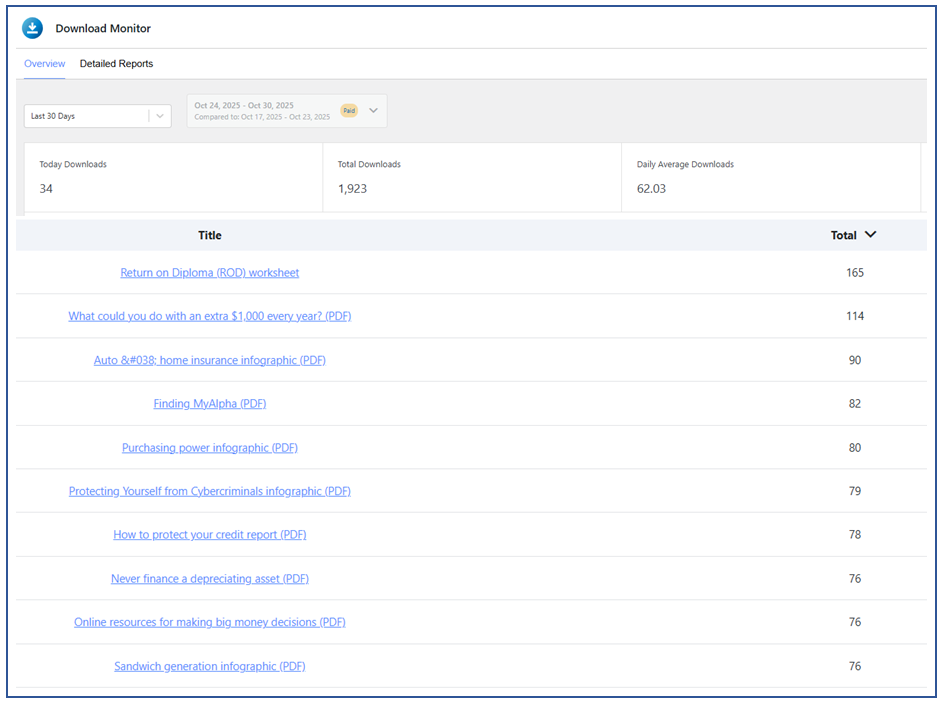The height and width of the screenshot is (701, 941).
Task: Open Auto & home insurance infographic link
Action: (x=210, y=360)
